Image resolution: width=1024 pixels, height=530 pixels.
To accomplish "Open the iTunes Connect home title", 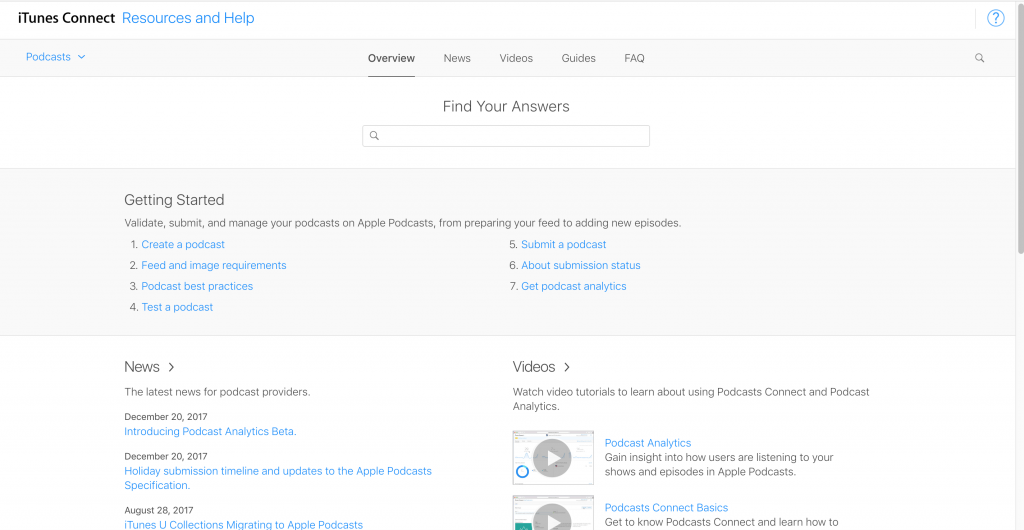I will tap(67, 18).
